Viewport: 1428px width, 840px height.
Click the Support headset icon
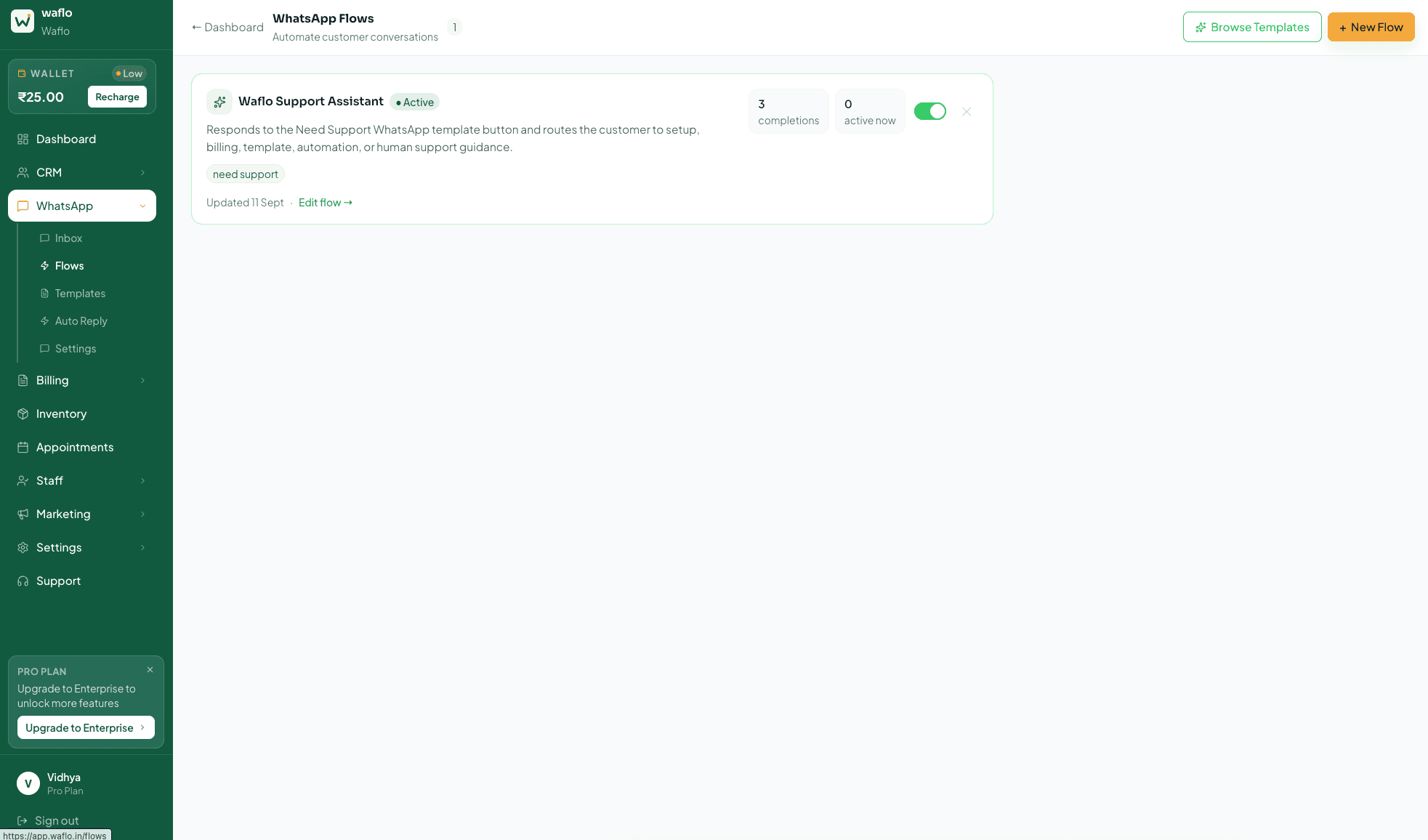click(x=23, y=581)
